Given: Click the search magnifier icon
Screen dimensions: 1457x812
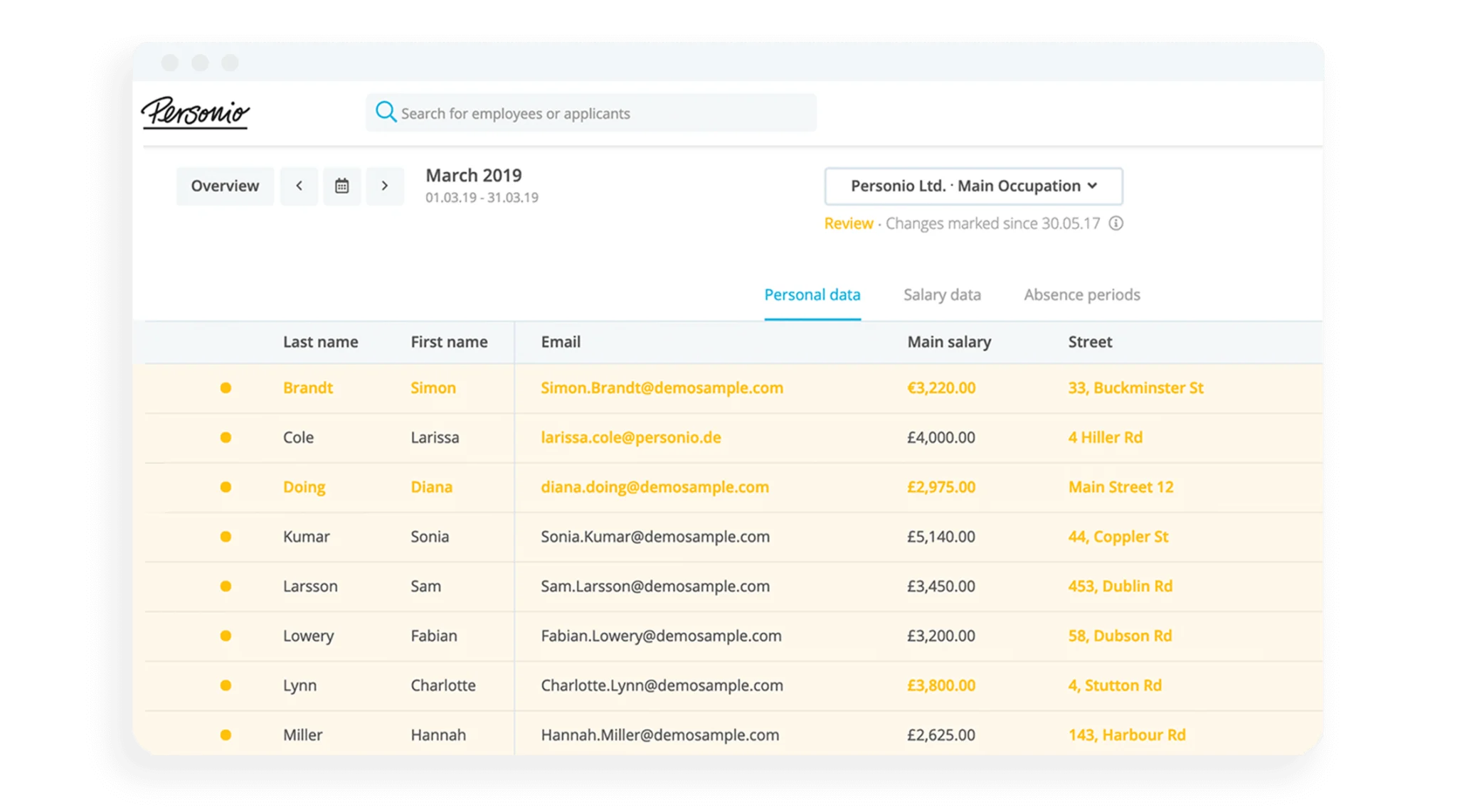Looking at the screenshot, I should click(x=386, y=112).
